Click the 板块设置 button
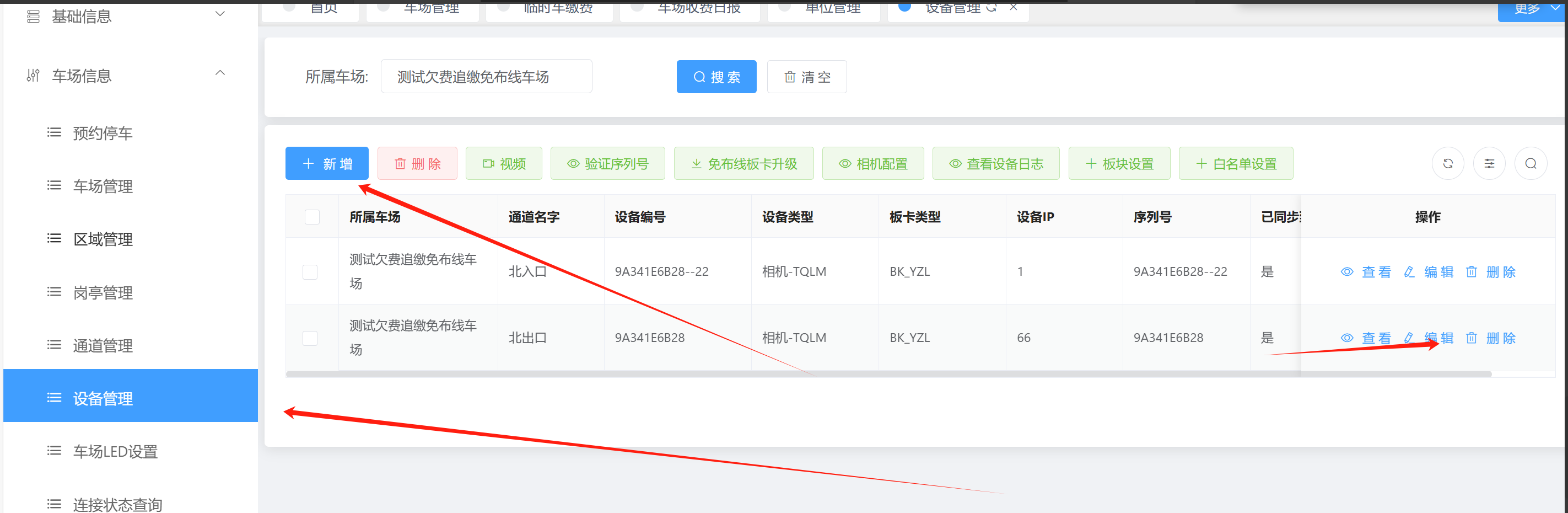This screenshot has width=1568, height=513. tap(1119, 163)
